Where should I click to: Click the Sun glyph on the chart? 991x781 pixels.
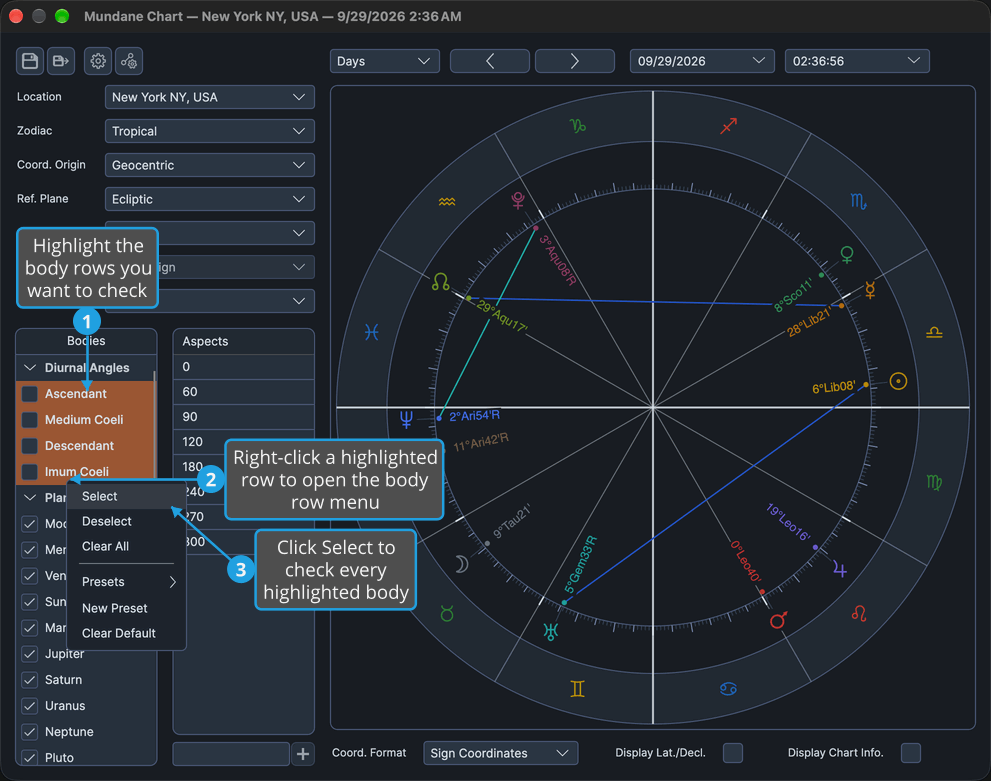[x=898, y=381]
